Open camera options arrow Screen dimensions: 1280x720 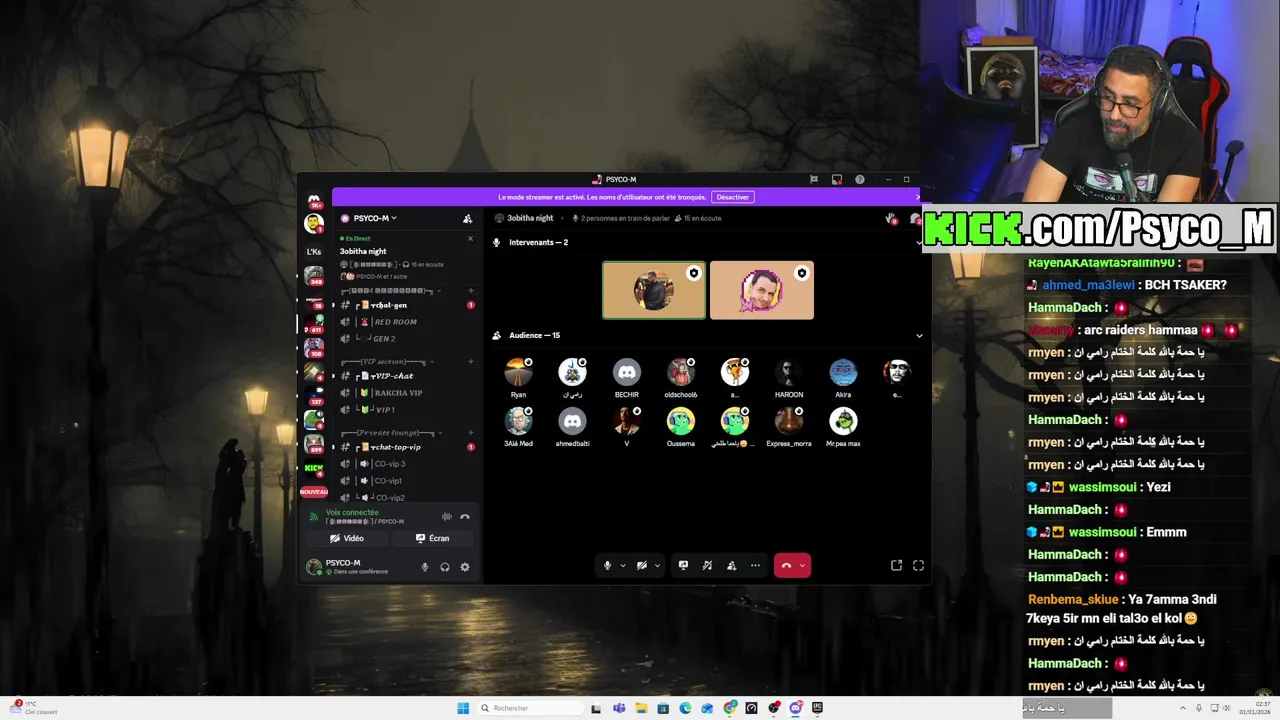(x=657, y=565)
